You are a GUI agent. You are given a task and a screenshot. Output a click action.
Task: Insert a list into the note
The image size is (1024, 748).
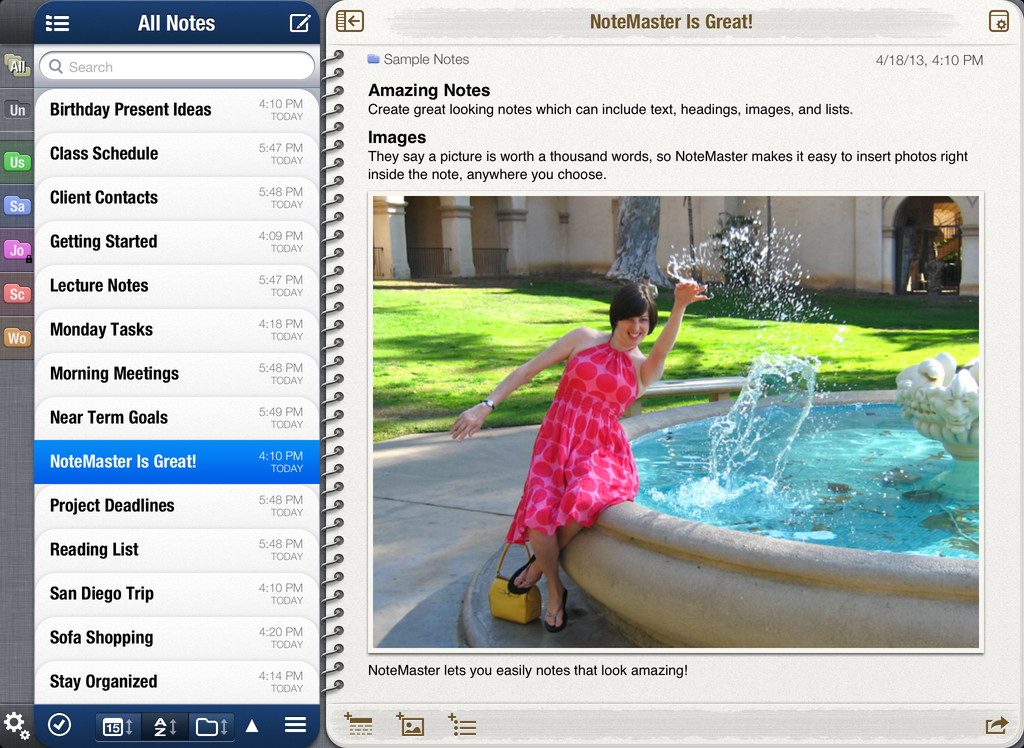(x=462, y=725)
